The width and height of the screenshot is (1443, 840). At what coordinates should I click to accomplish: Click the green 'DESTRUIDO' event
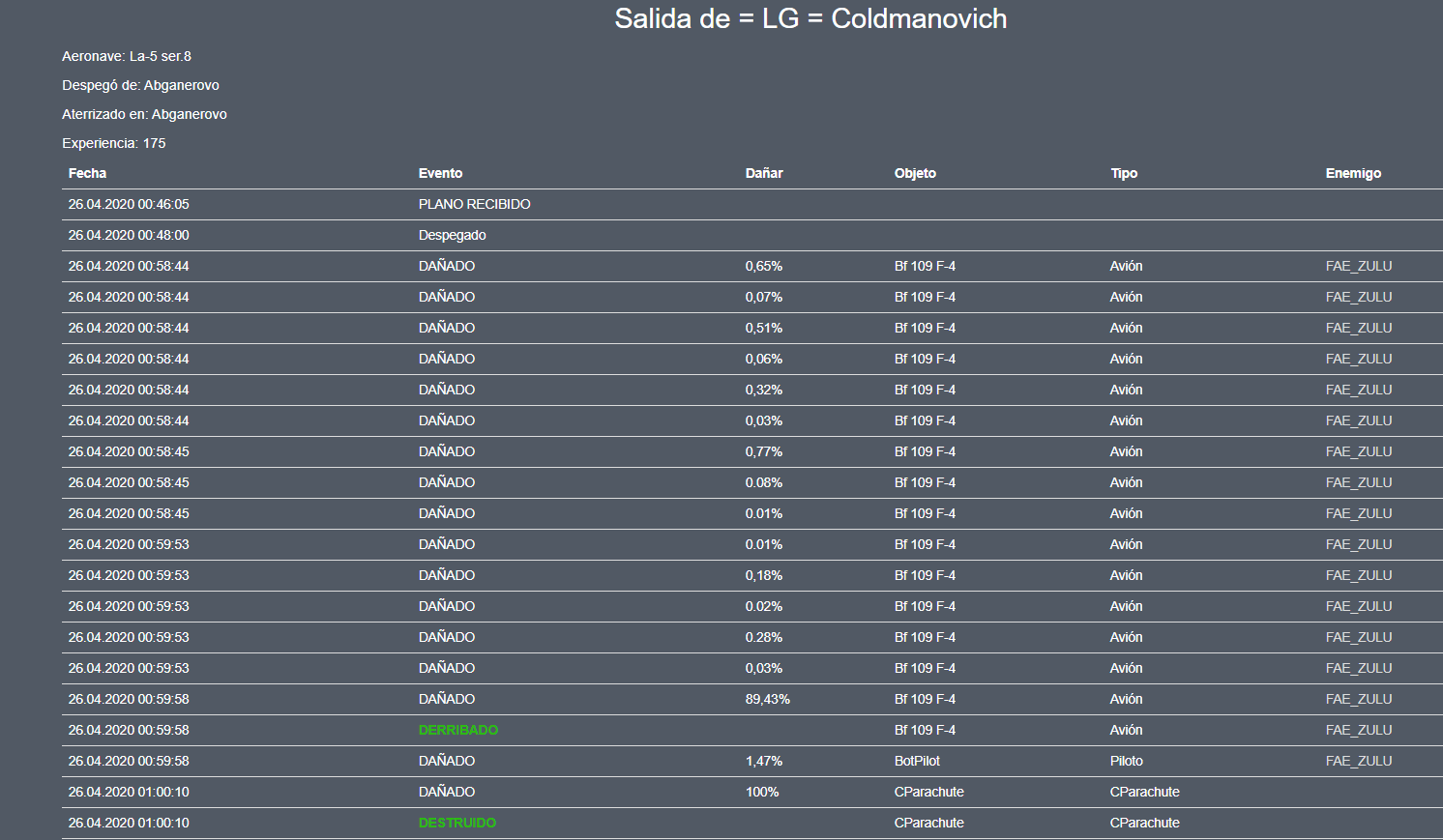click(457, 823)
